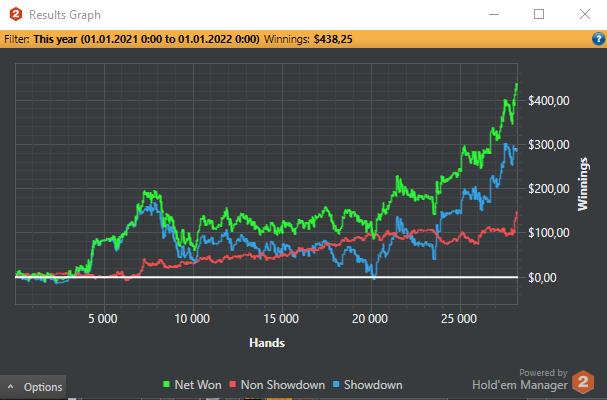Click the blue Showdown legend square
This screenshot has width=607, height=400.
pyautogui.click(x=336, y=385)
